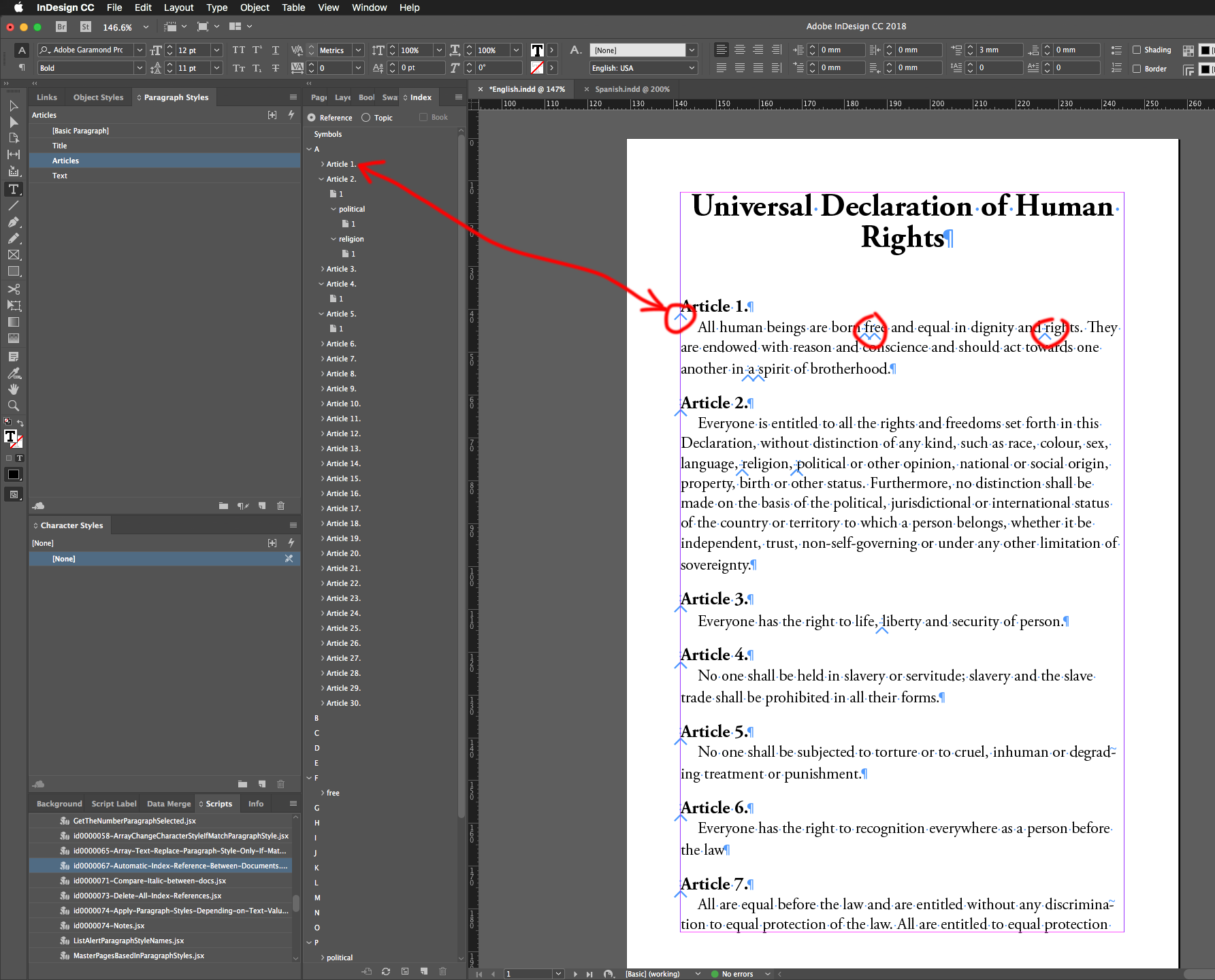The image size is (1215, 980).
Task: Click the Apply Color black swatch
Action: click(14, 474)
